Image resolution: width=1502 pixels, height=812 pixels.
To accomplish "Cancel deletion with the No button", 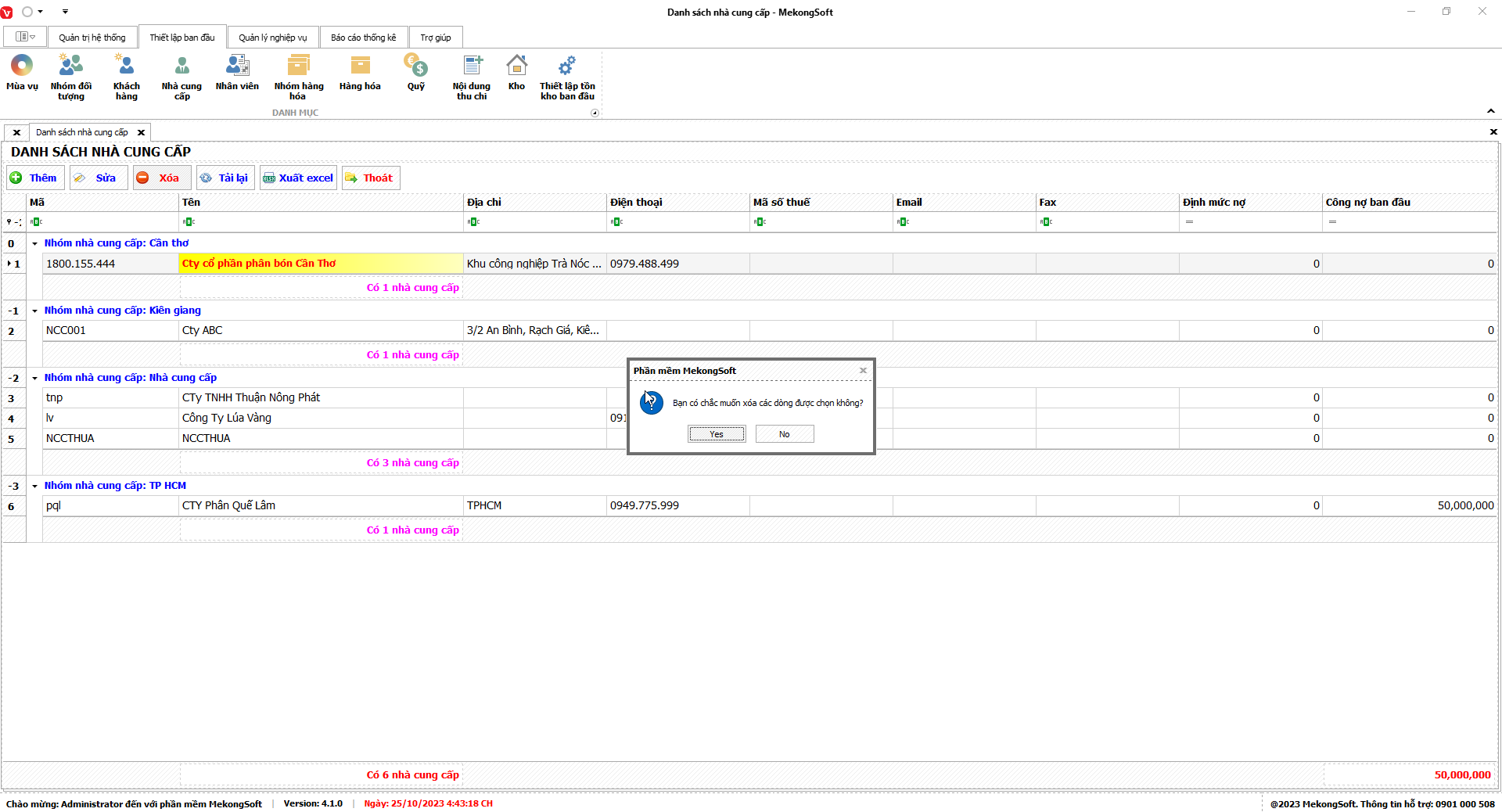I will click(x=784, y=434).
